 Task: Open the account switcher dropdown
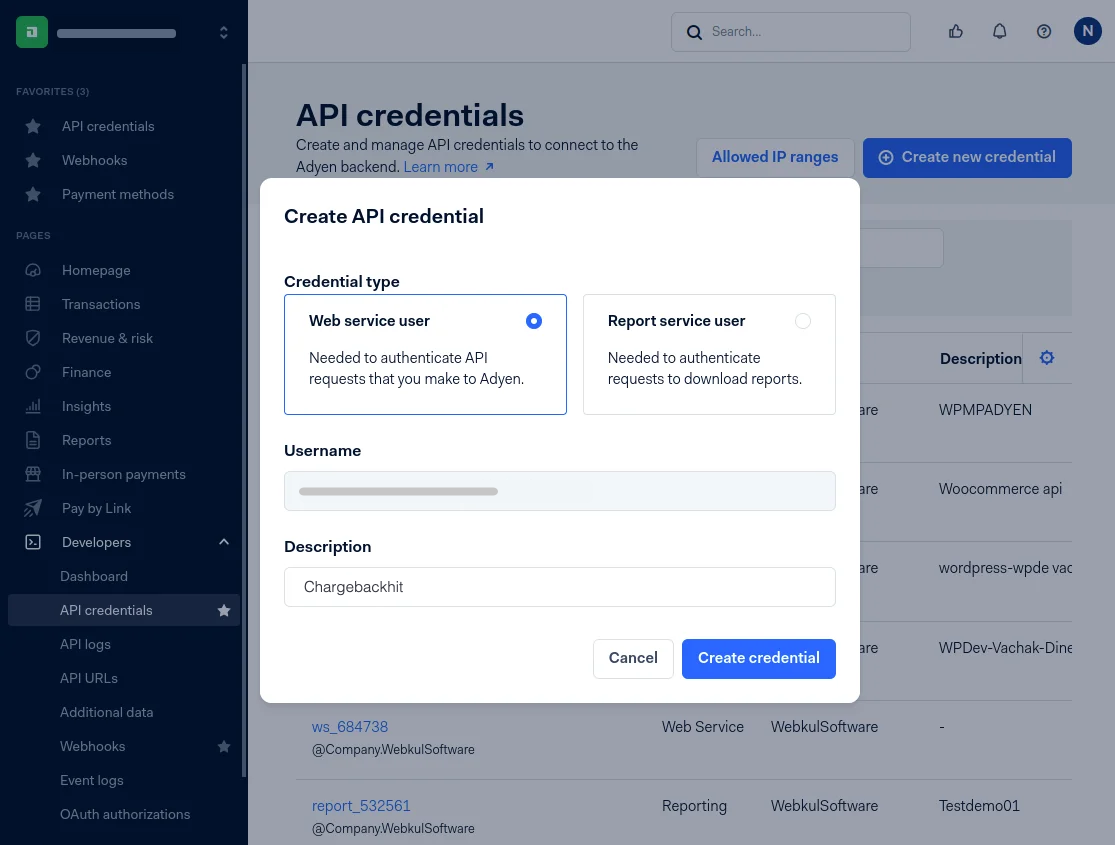(x=223, y=33)
